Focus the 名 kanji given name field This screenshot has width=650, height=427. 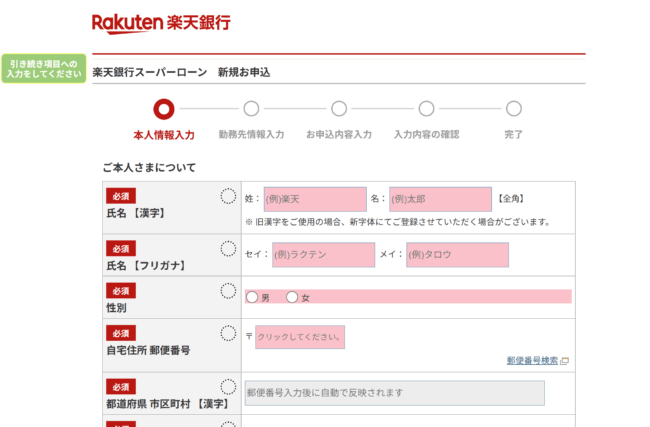pyautogui.click(x=440, y=199)
